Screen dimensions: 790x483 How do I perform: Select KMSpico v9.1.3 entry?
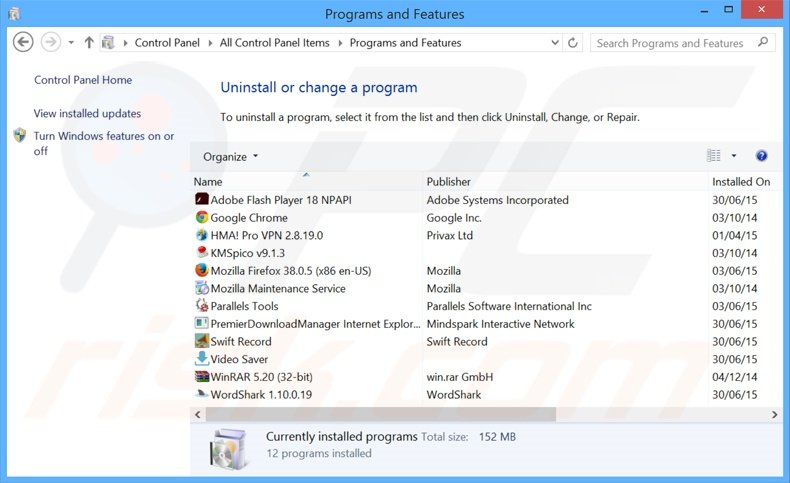(247, 253)
